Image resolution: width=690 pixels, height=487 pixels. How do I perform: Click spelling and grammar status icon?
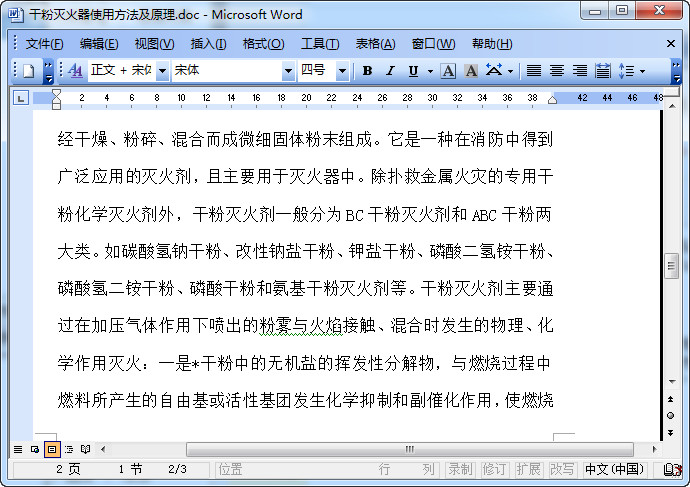pos(671,470)
